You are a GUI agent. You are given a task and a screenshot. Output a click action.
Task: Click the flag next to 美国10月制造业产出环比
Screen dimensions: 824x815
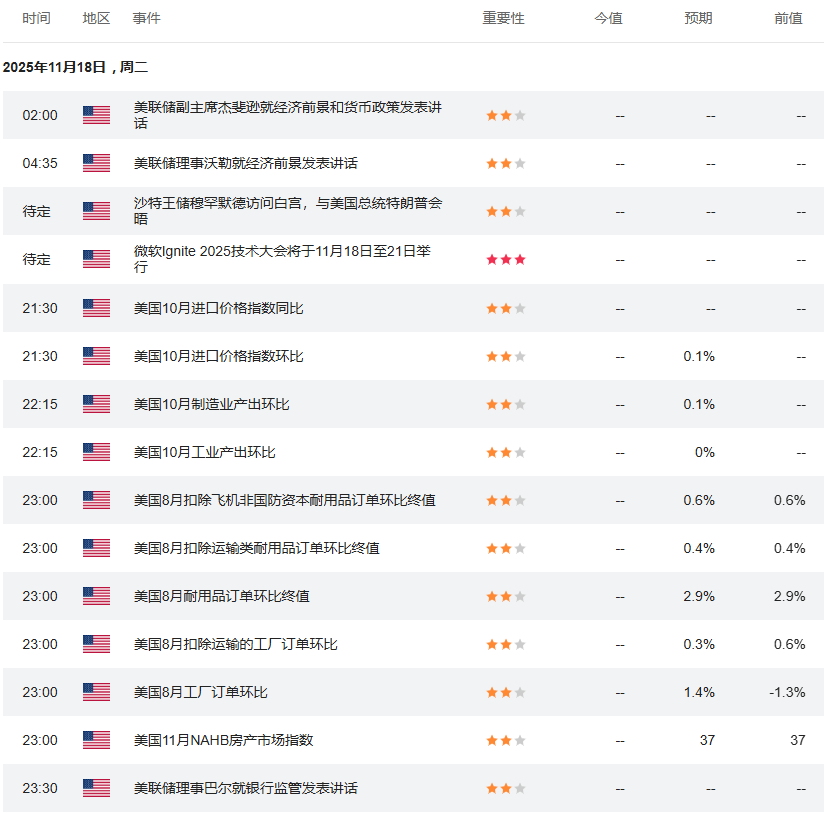click(x=96, y=404)
